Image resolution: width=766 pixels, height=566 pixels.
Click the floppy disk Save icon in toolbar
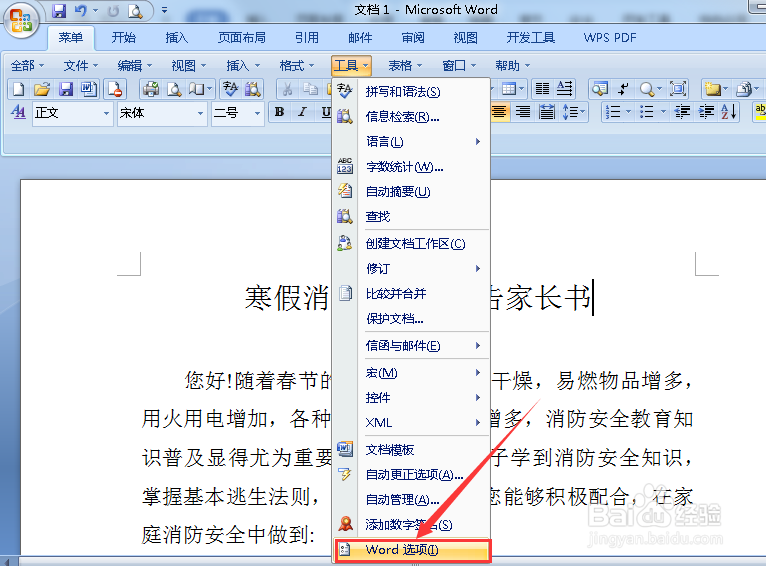pos(66,89)
